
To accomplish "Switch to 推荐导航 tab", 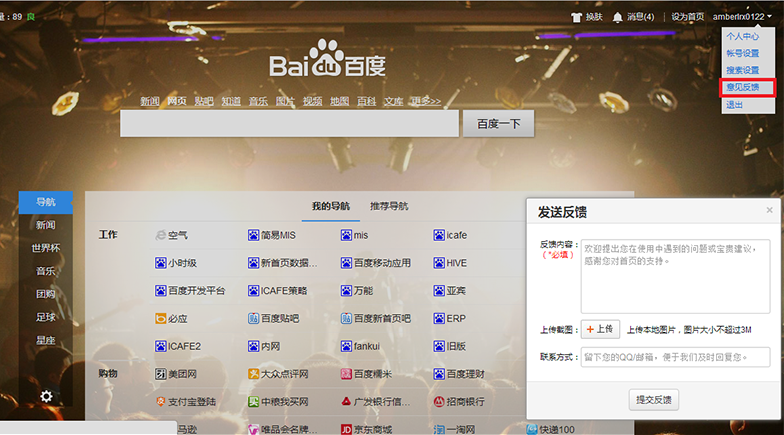I will pos(389,206).
